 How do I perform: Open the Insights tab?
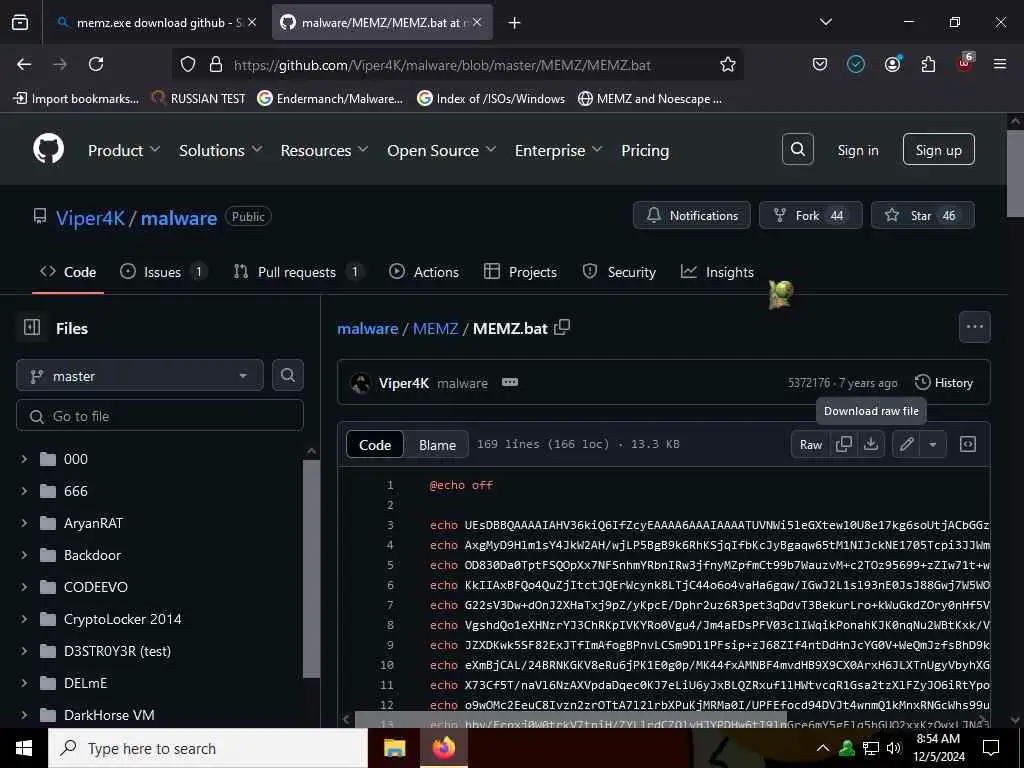tap(717, 272)
